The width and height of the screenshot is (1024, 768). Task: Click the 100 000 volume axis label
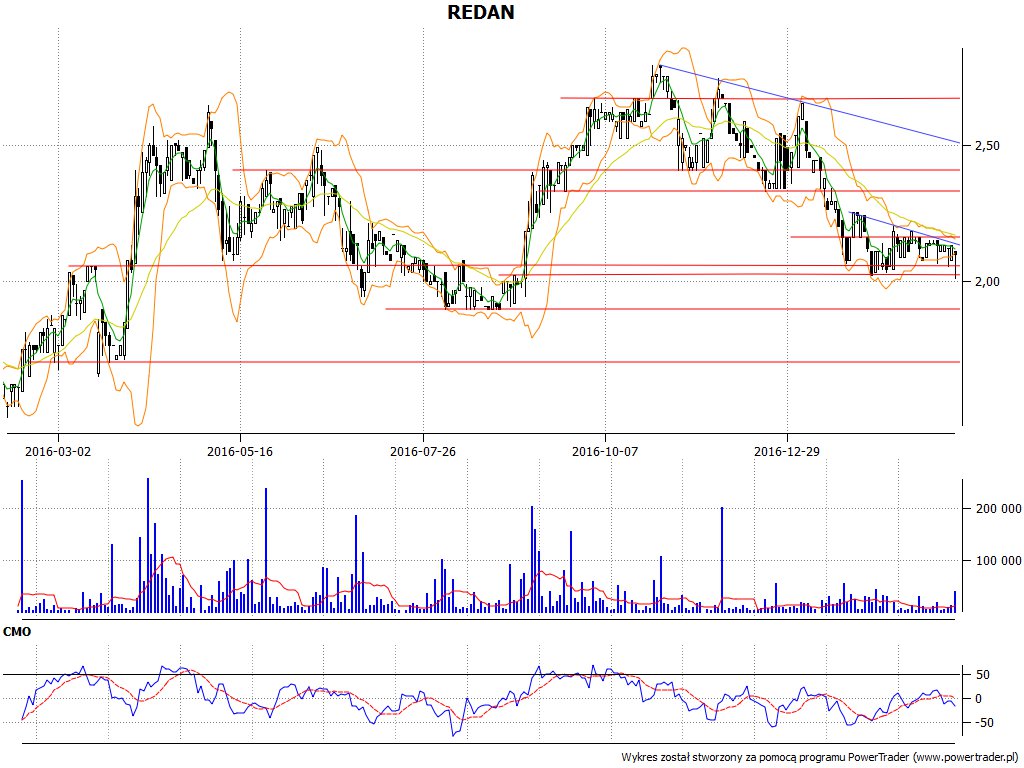coord(998,560)
